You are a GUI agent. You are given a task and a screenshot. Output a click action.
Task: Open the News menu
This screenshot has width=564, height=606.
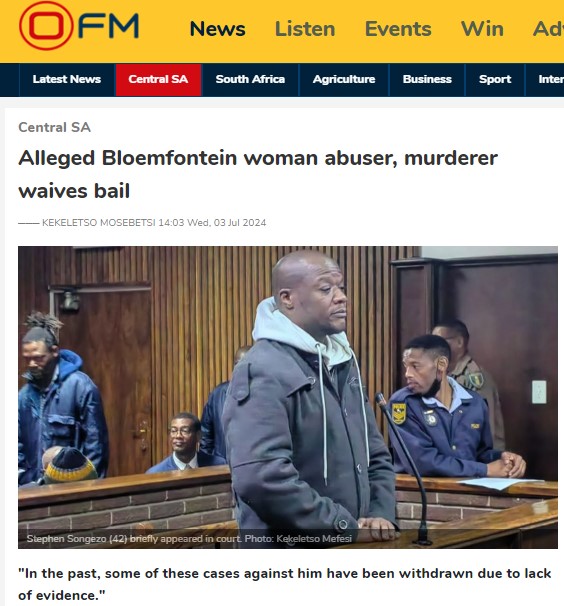218,29
